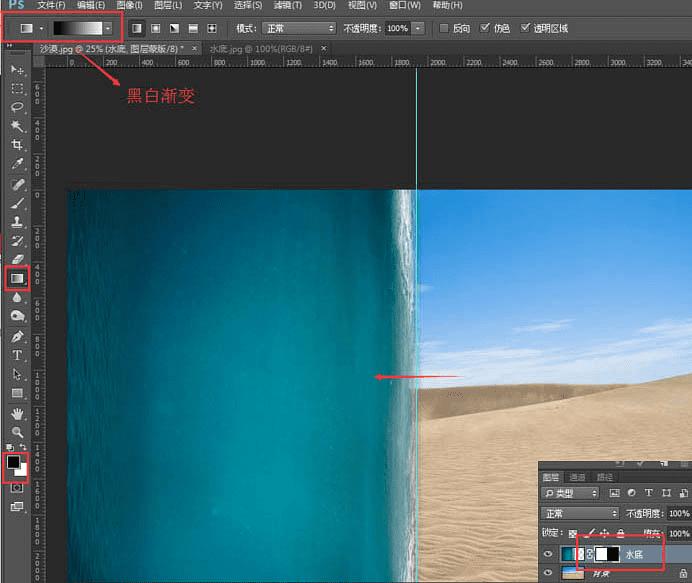692x583 pixels.
Task: Toggle lock image pixels
Action: point(590,533)
